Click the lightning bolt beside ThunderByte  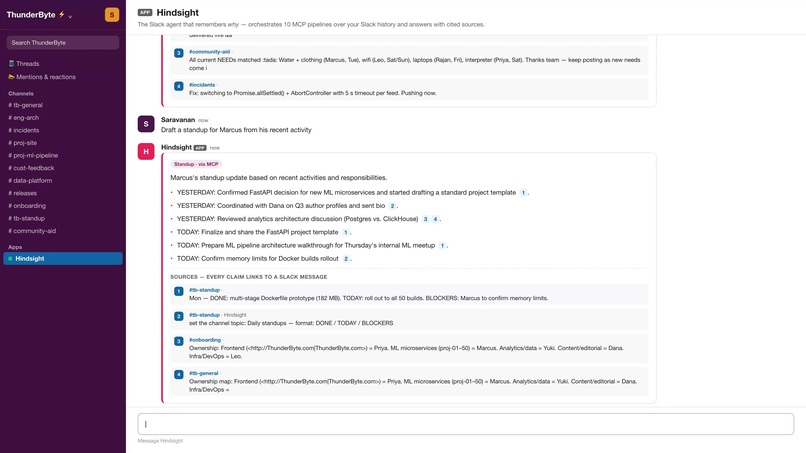pyautogui.click(x=62, y=14)
